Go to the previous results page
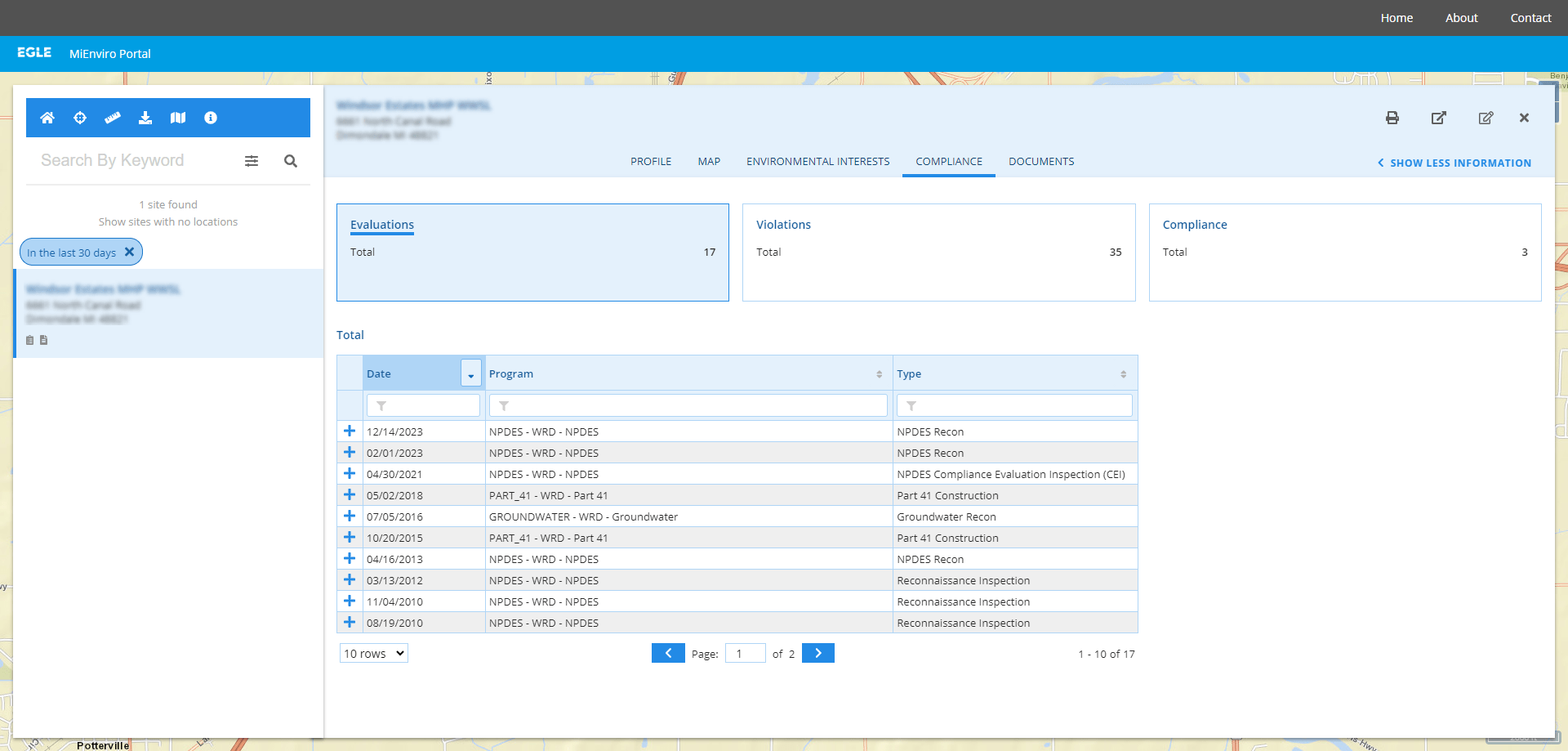The width and height of the screenshot is (1568, 751). tap(668, 653)
